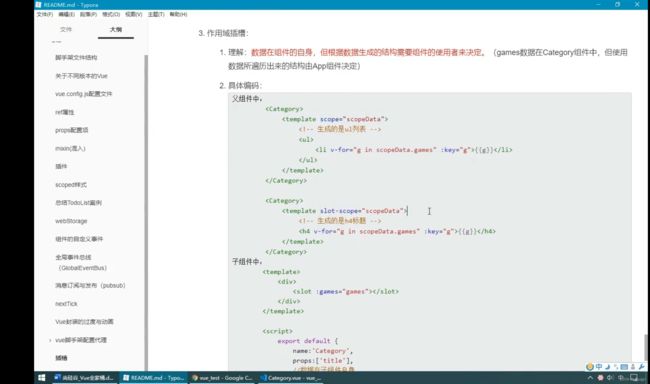Click the 子组件中 line in code block
650x384 pixels.
(247, 262)
